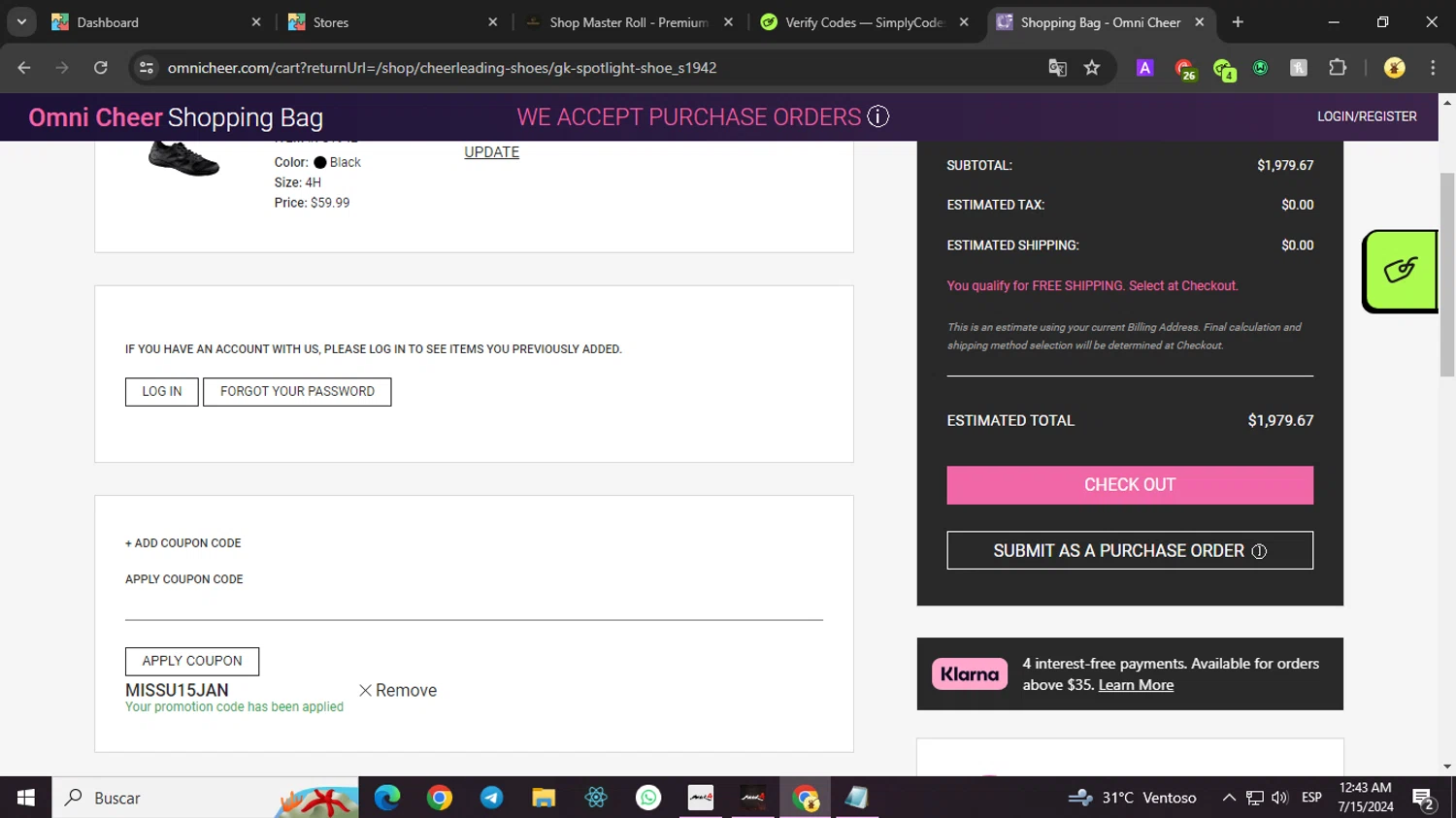Open a new browser tab
The height and width of the screenshot is (818, 1456).
pyautogui.click(x=1238, y=21)
